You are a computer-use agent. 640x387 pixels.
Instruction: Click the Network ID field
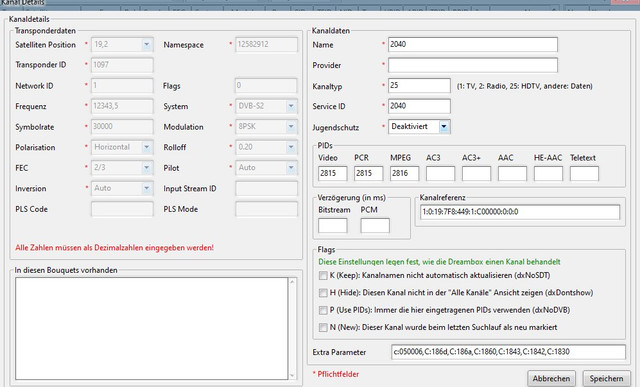(x=122, y=85)
